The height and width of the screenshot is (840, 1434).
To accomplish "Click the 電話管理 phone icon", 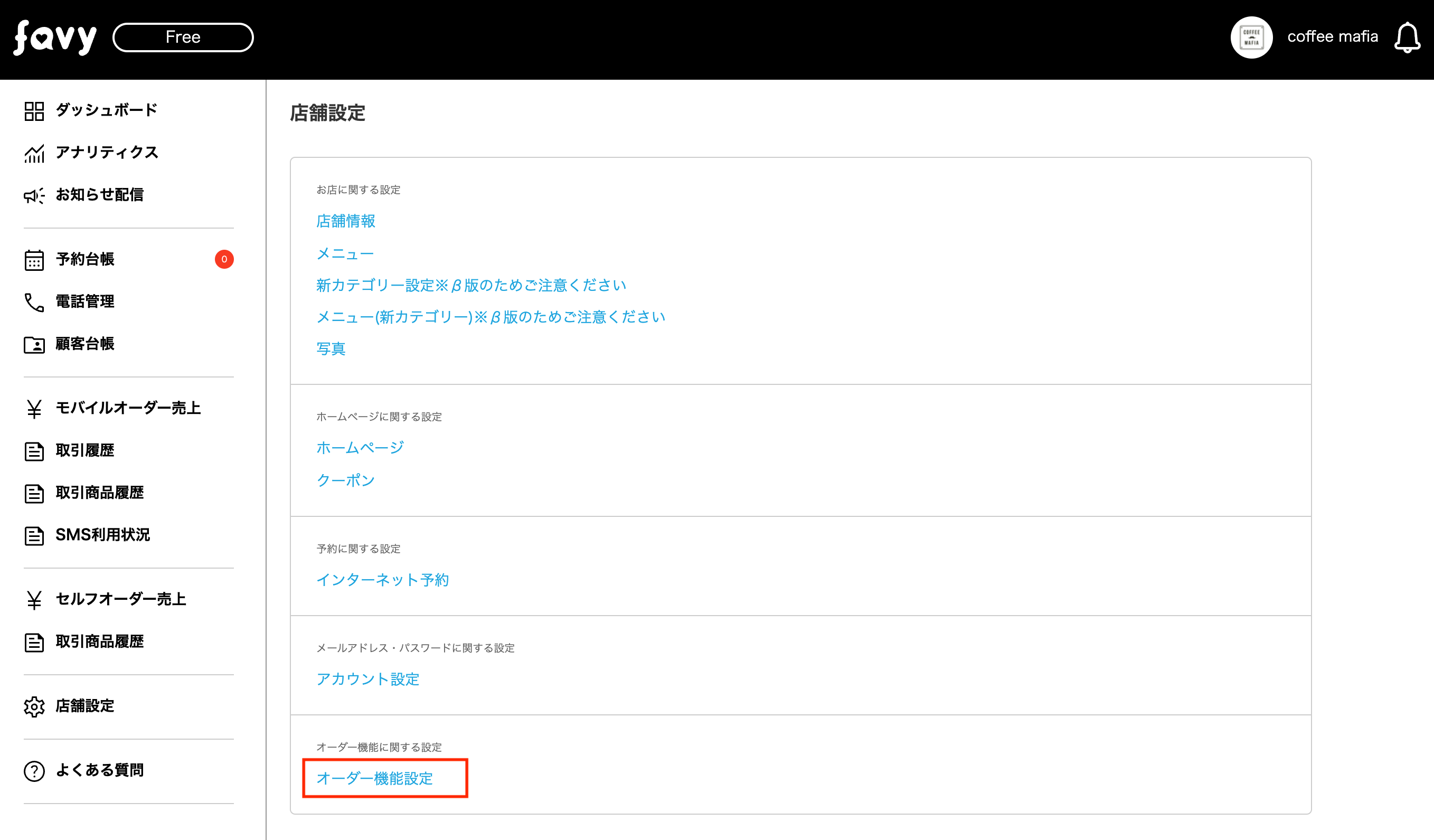I will pyautogui.click(x=34, y=302).
